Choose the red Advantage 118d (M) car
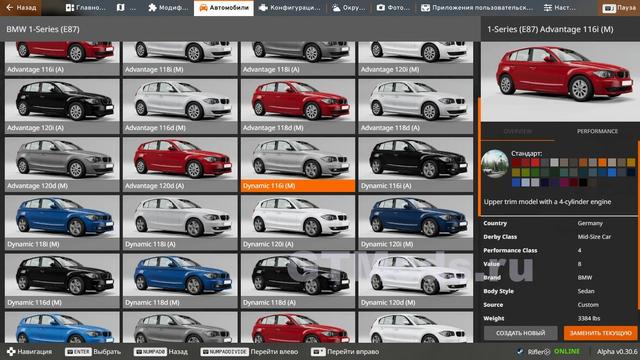Image resolution: width=640 pixels, height=360 pixels. point(298,106)
